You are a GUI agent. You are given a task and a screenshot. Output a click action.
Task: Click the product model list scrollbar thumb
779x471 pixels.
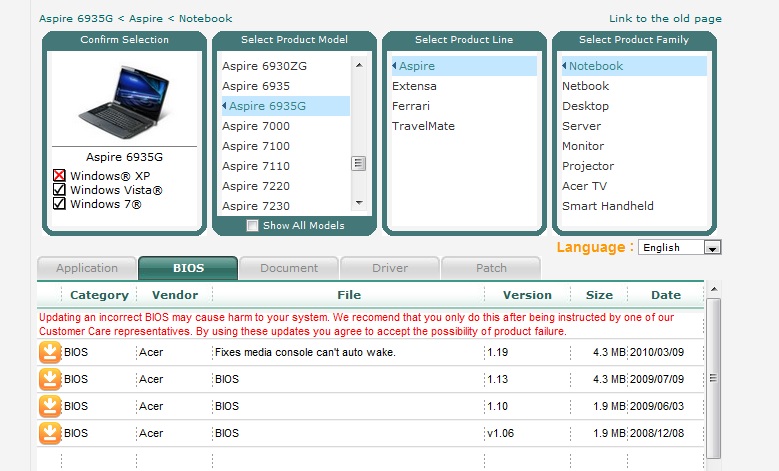coord(359,163)
